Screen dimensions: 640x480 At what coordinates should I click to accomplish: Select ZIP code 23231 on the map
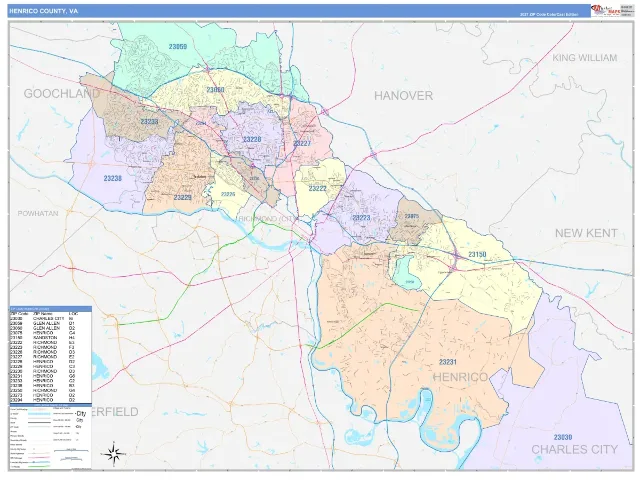tap(448, 362)
